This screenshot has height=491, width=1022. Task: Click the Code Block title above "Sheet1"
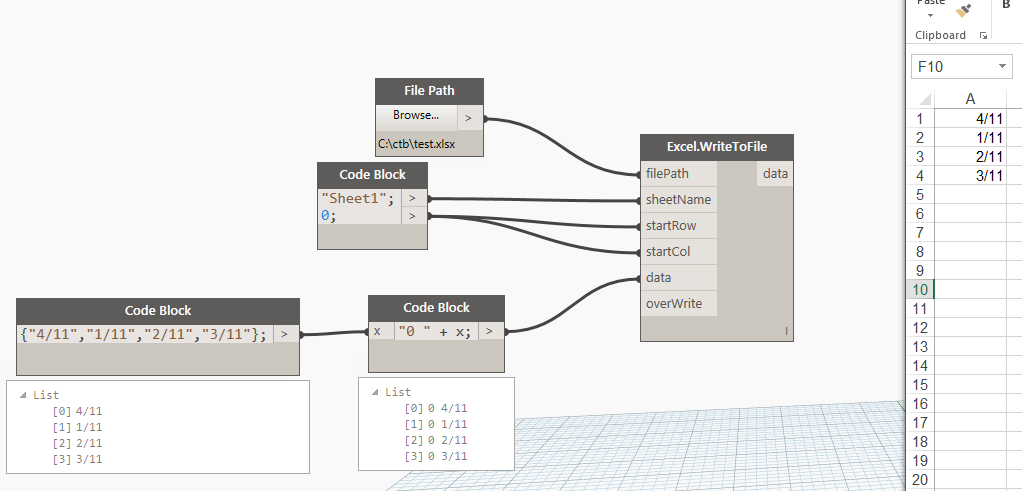pyautogui.click(x=372, y=175)
